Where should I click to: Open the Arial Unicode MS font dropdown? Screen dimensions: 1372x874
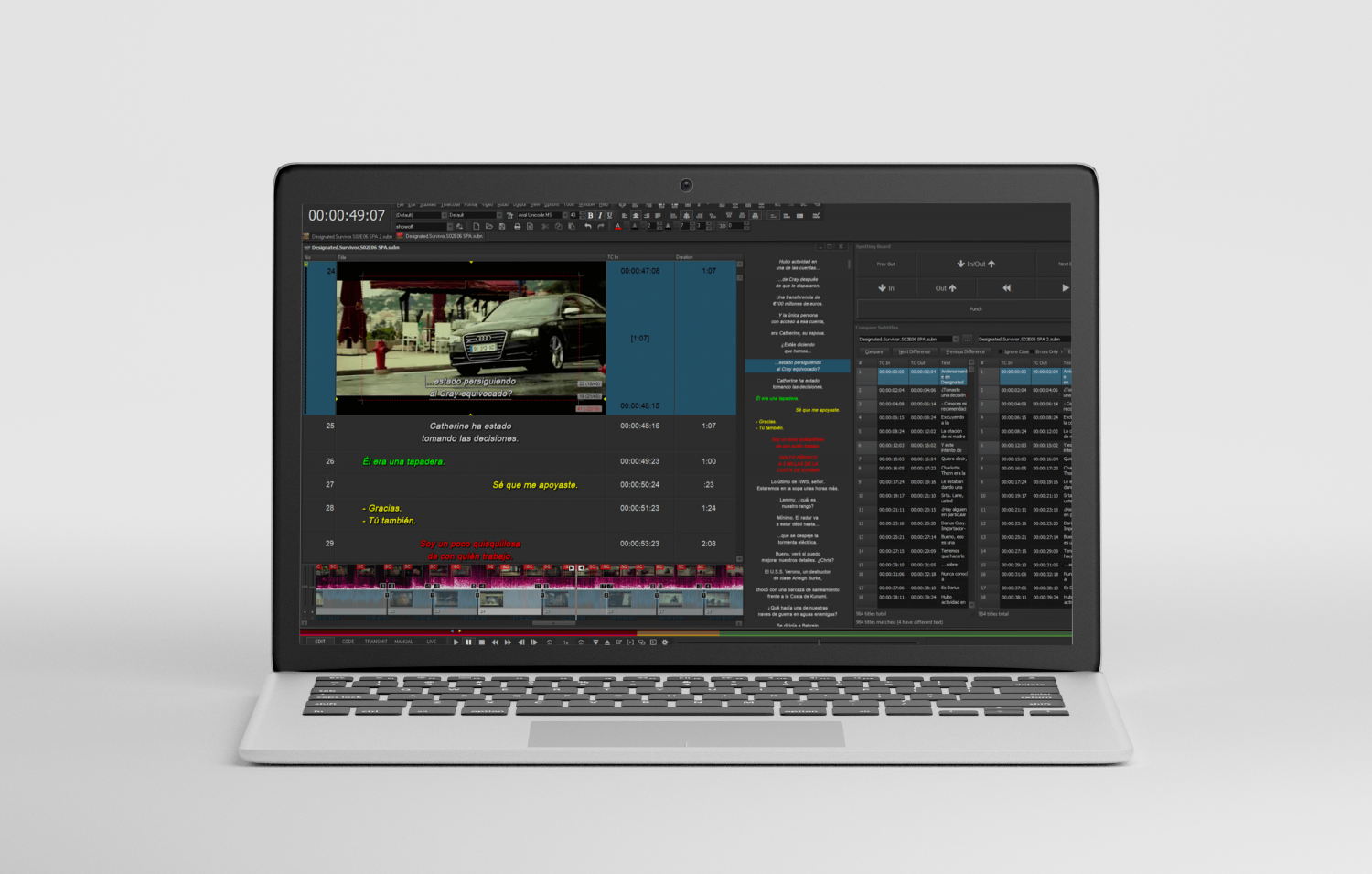click(x=564, y=215)
